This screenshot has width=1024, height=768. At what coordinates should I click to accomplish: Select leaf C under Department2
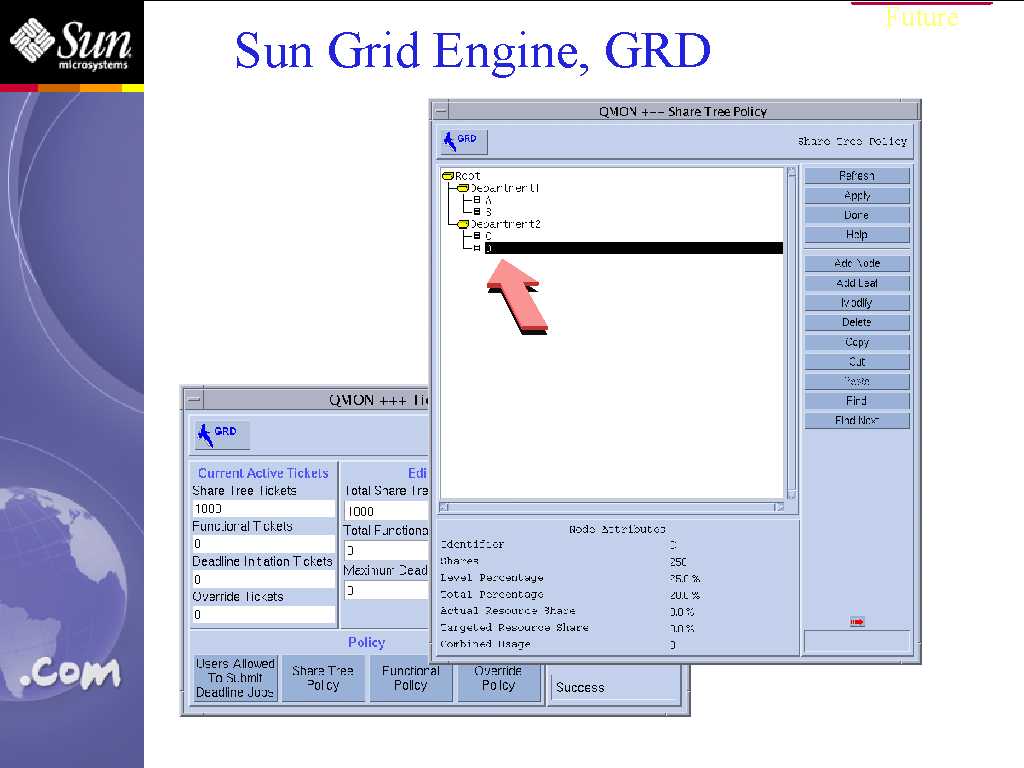click(488, 236)
